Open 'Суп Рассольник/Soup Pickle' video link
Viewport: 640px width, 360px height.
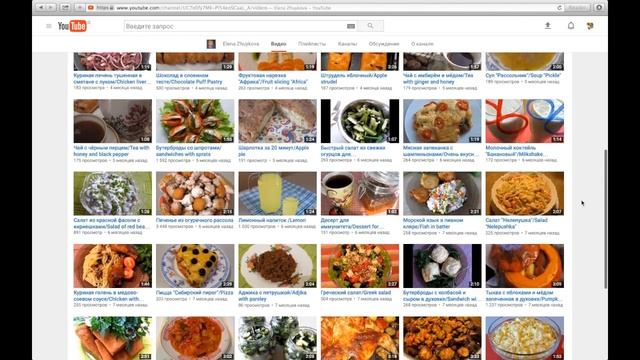coord(523,76)
